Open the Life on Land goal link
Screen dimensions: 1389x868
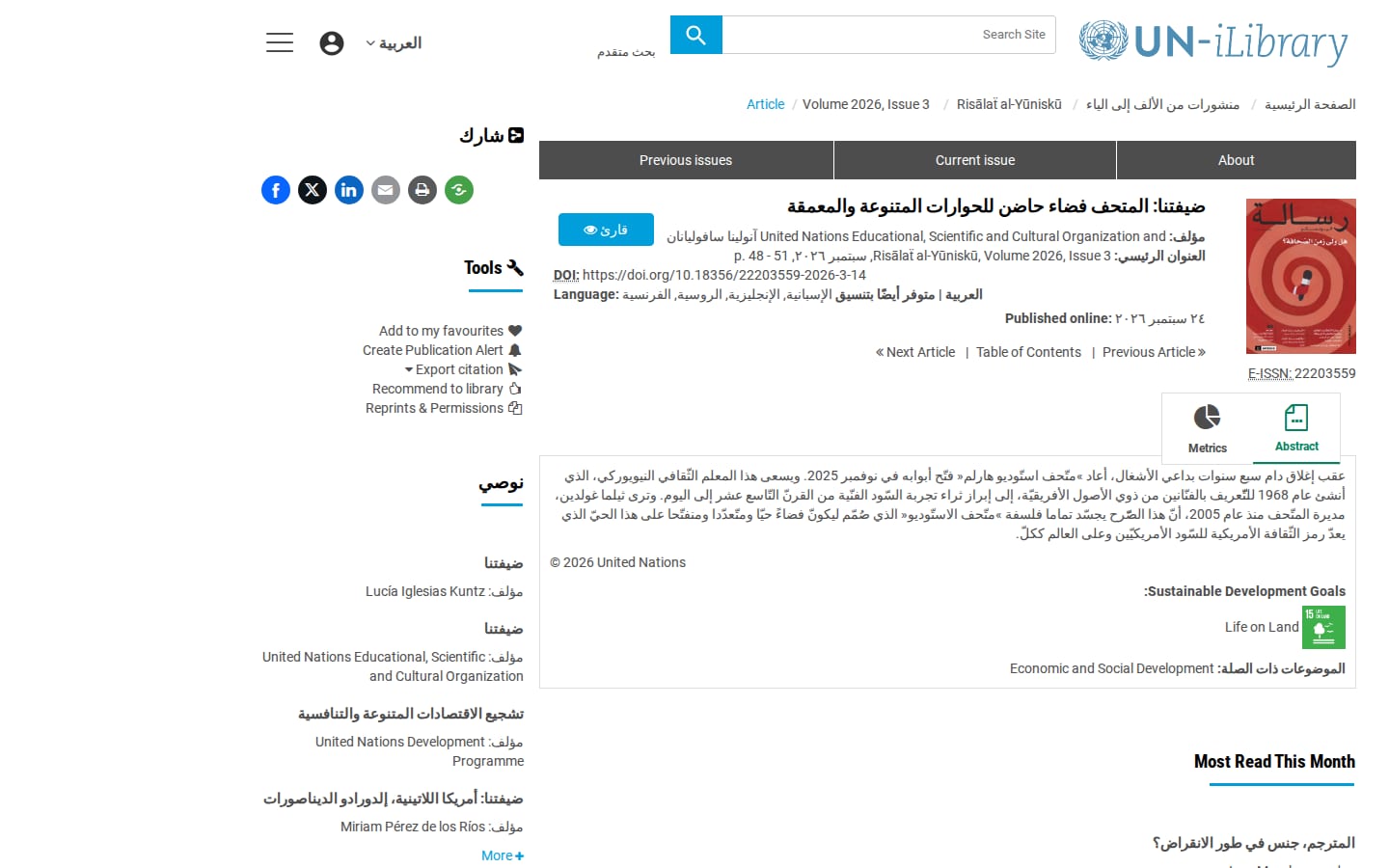point(1262,627)
